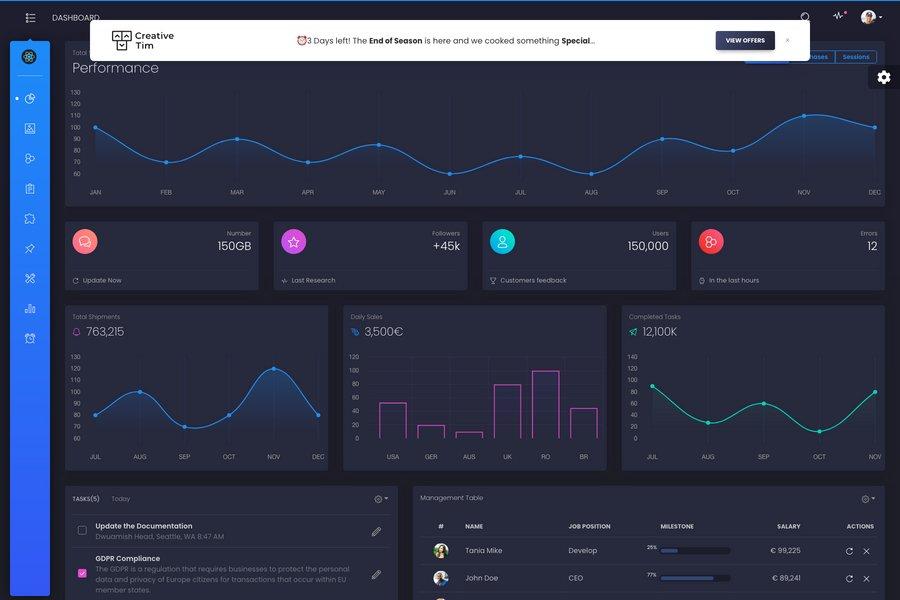Click the search icon in the top bar
Screen dimensions: 900x600
(803, 16)
